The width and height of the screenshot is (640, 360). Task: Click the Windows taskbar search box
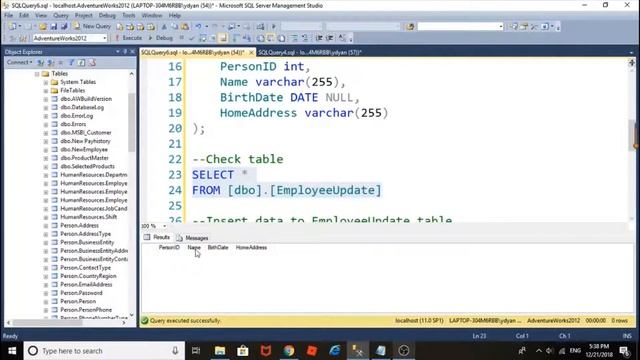click(103, 351)
